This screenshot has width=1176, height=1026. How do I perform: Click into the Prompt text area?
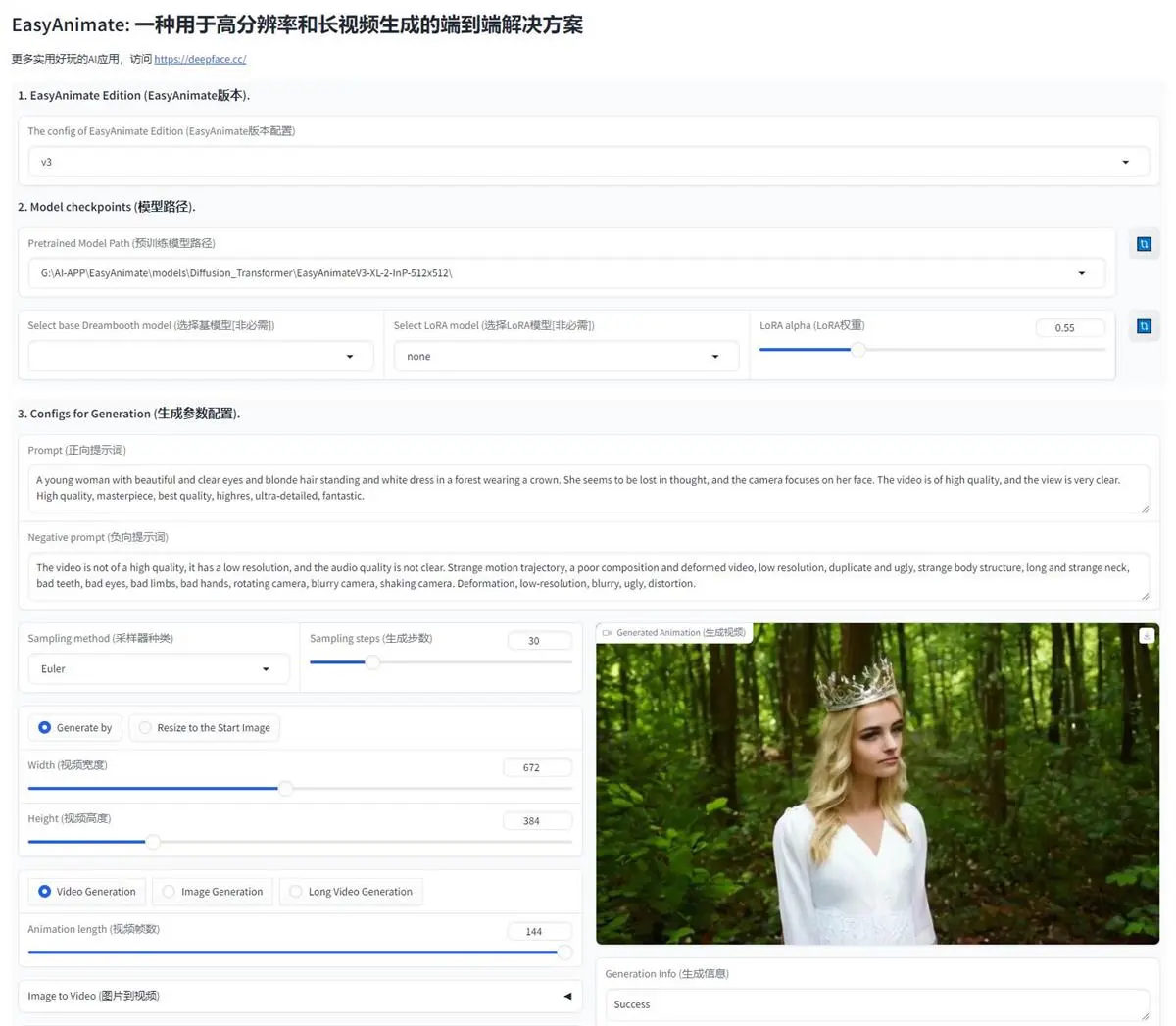[x=588, y=488]
